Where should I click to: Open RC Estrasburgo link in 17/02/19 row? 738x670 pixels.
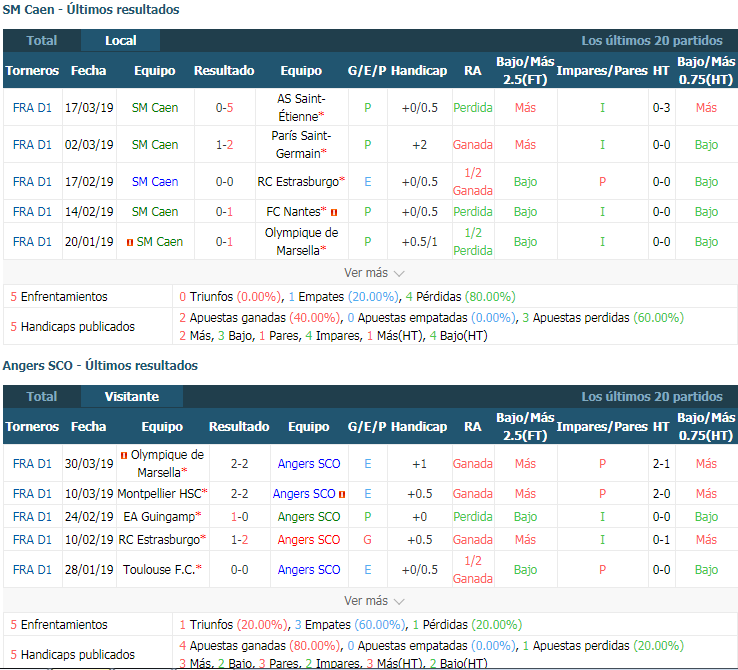click(297, 182)
